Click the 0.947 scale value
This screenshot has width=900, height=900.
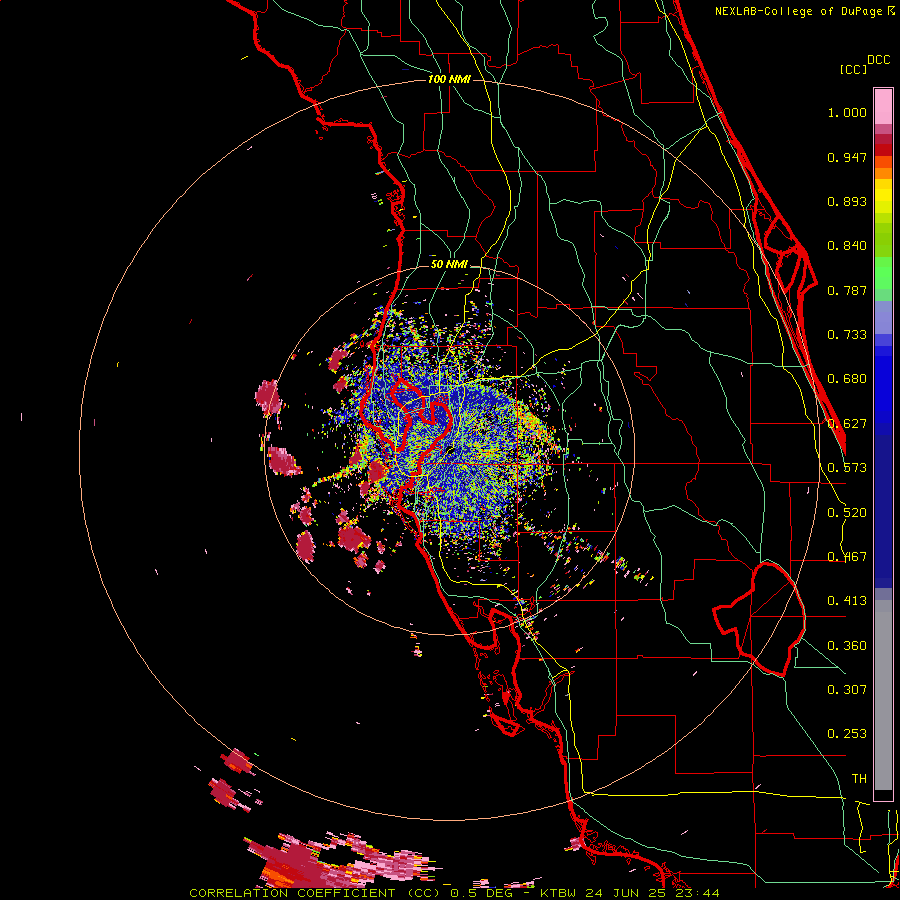(x=847, y=157)
